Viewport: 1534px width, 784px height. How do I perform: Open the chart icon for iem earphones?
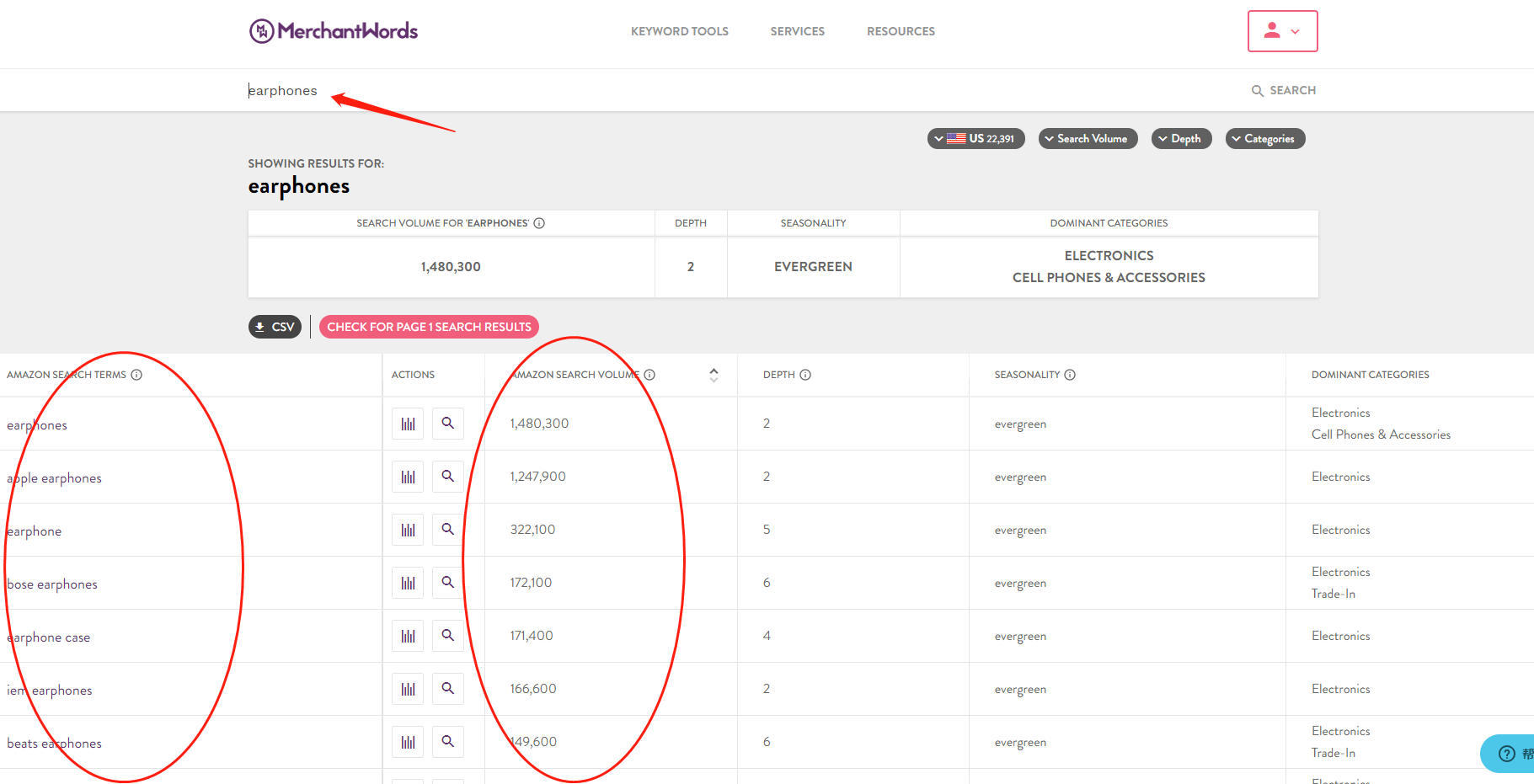click(408, 689)
